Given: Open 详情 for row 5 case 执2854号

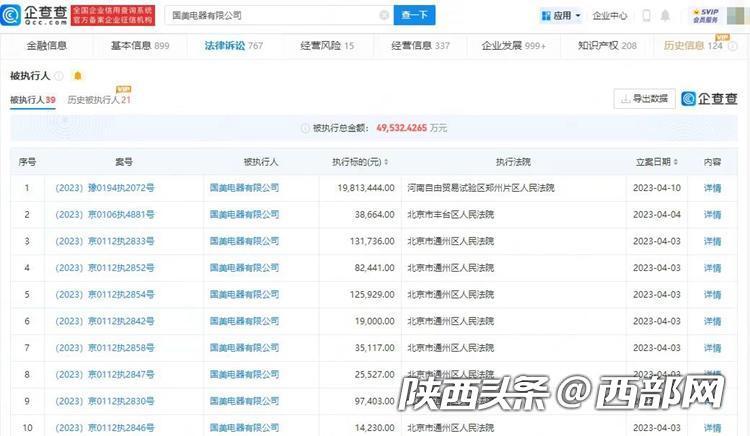Looking at the screenshot, I should pos(712,295).
